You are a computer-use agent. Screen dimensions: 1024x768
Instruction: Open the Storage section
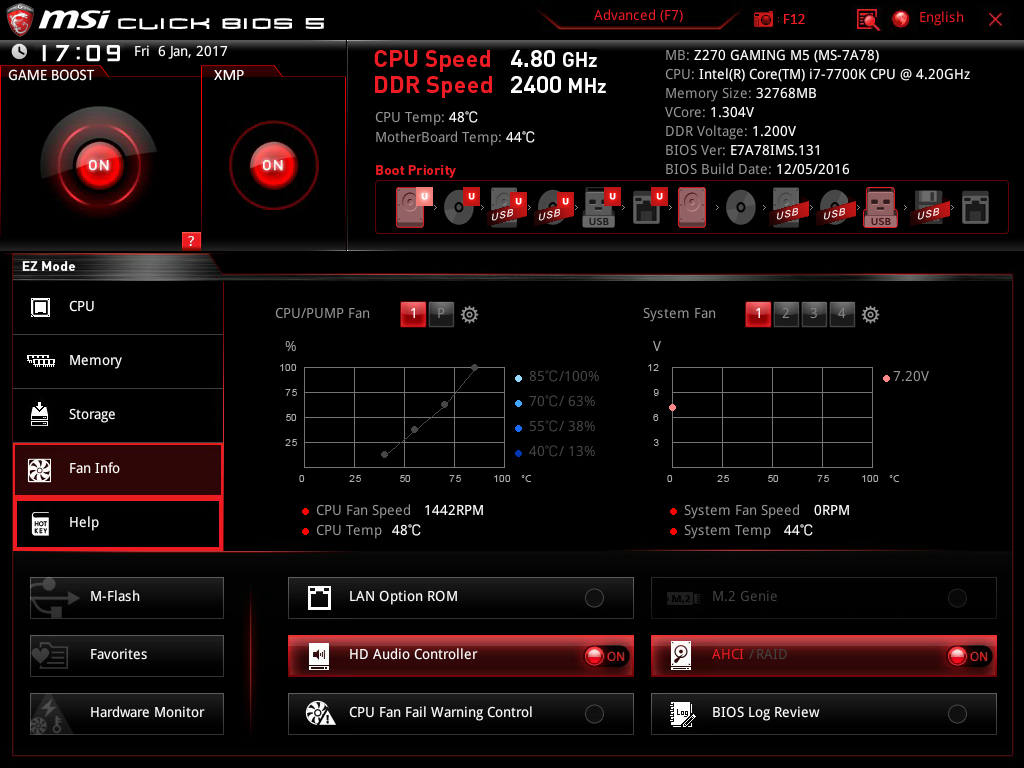[x=118, y=415]
